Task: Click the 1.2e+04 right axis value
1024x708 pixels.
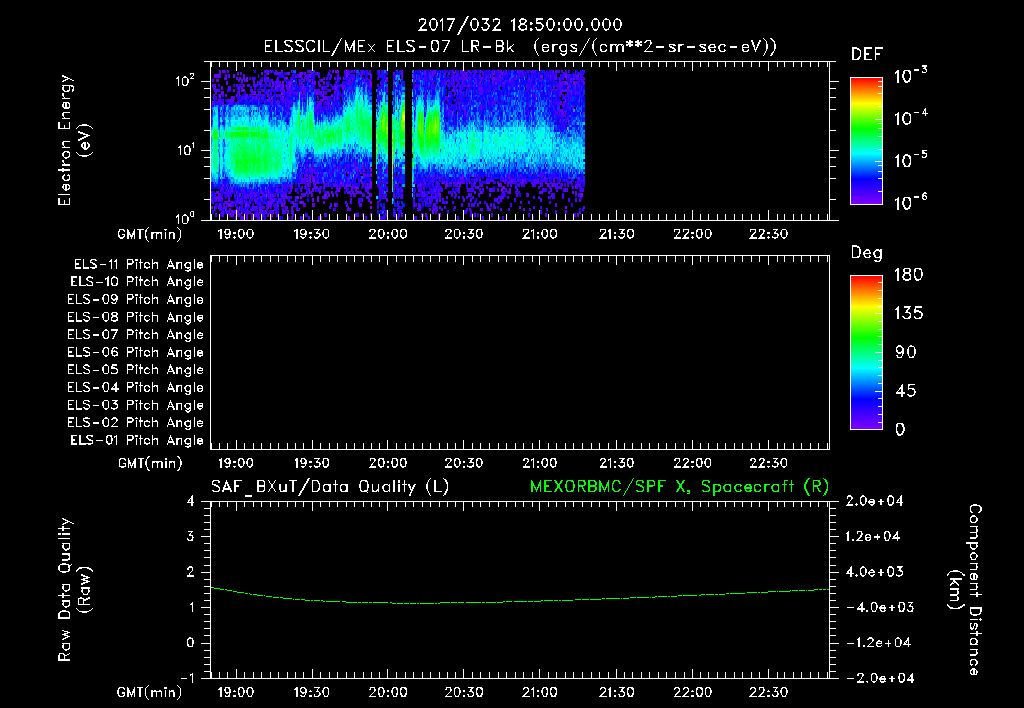Action: 874,536
